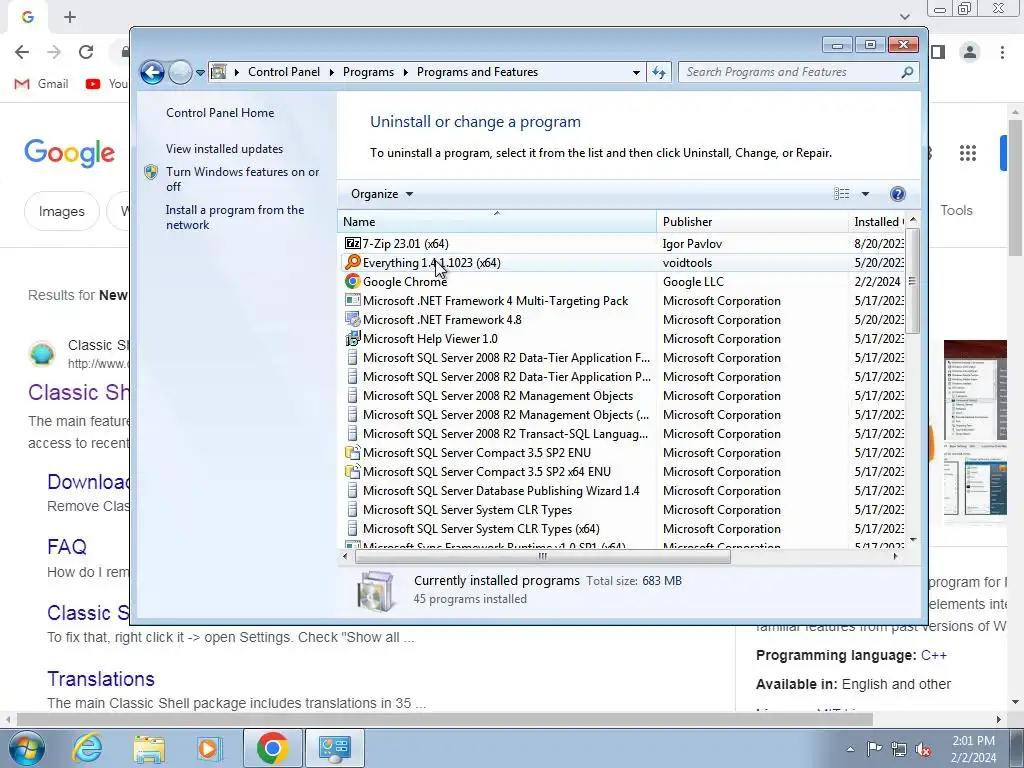Open the Translations link in Chrome
This screenshot has width=1024, height=768.
pyautogui.click(x=101, y=679)
